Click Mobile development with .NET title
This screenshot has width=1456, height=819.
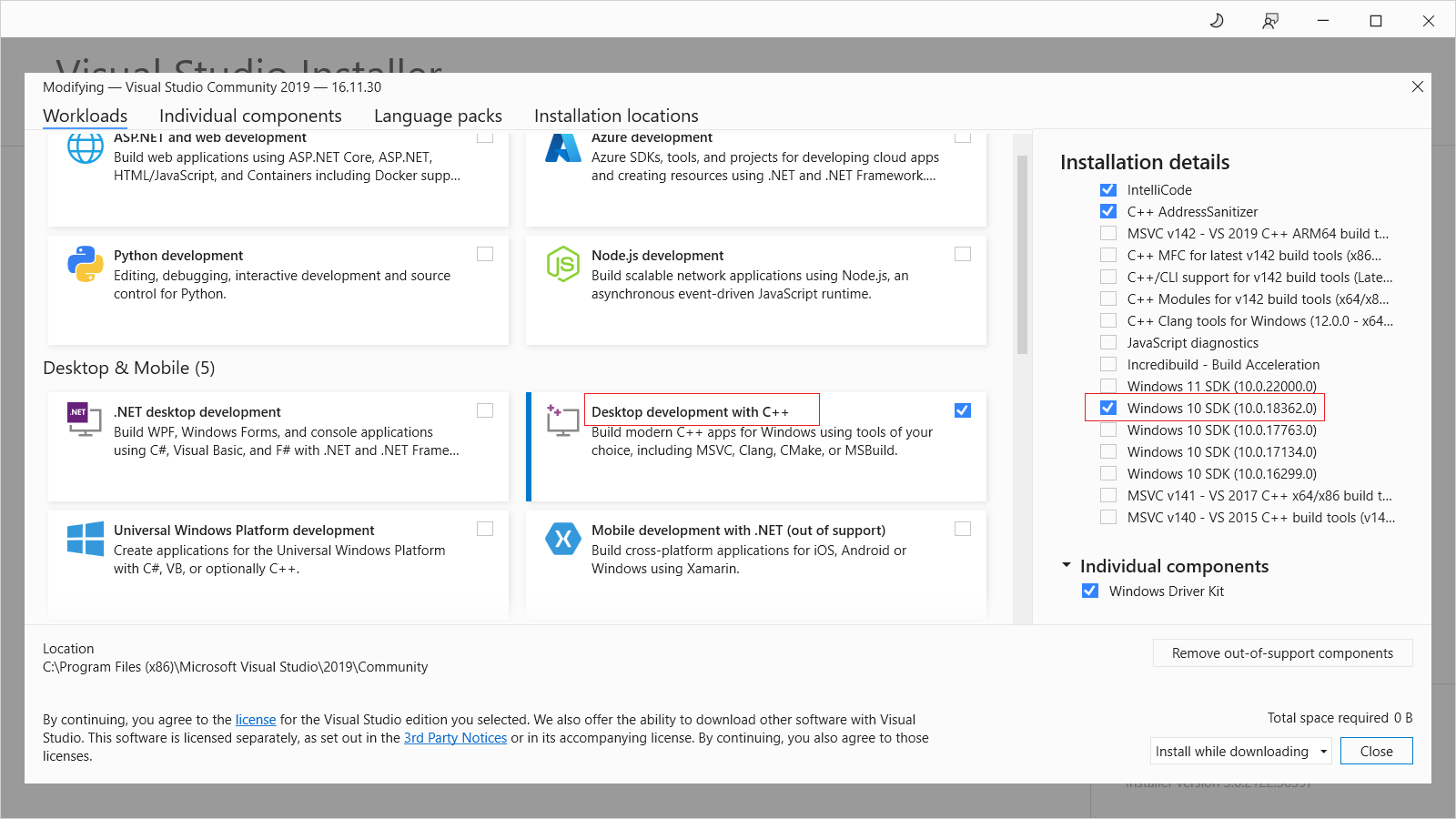pos(738,531)
